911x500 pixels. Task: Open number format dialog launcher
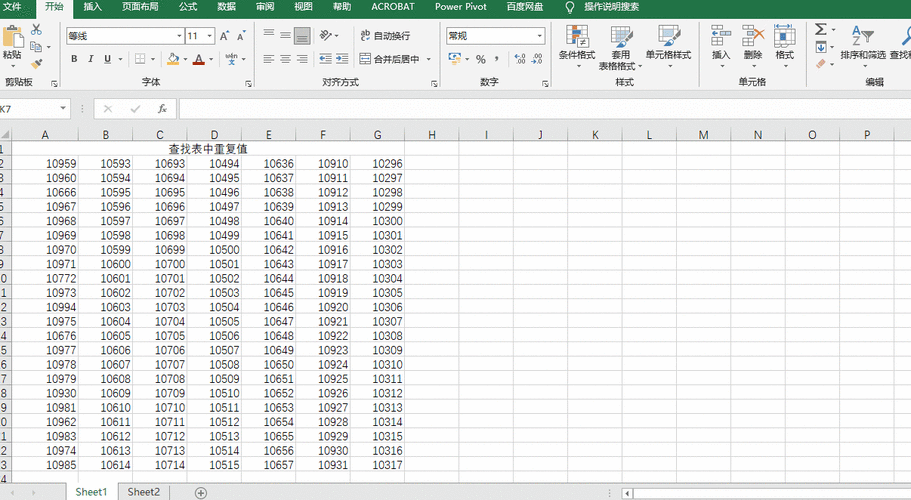pos(545,84)
